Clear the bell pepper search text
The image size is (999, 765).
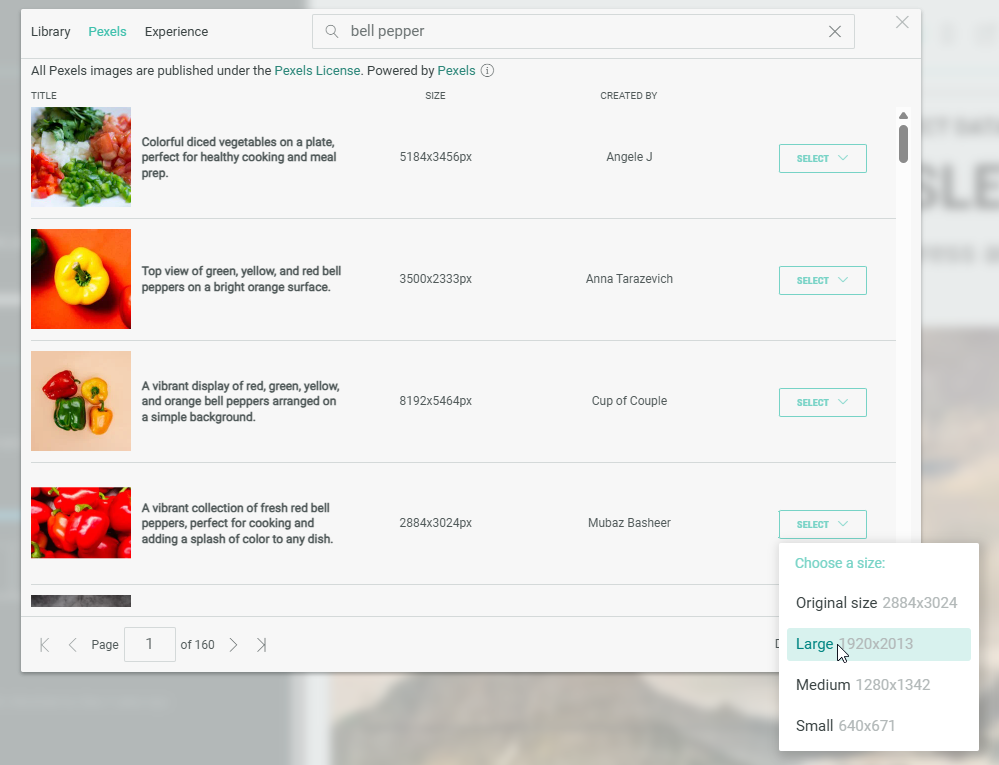pyautogui.click(x=835, y=32)
